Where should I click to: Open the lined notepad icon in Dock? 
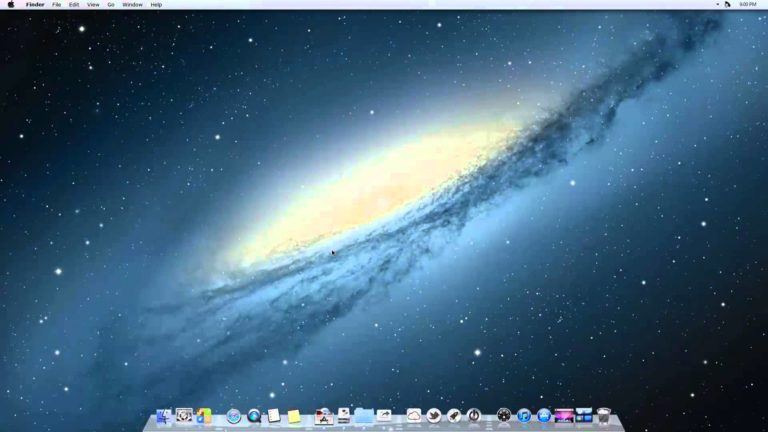(274, 416)
